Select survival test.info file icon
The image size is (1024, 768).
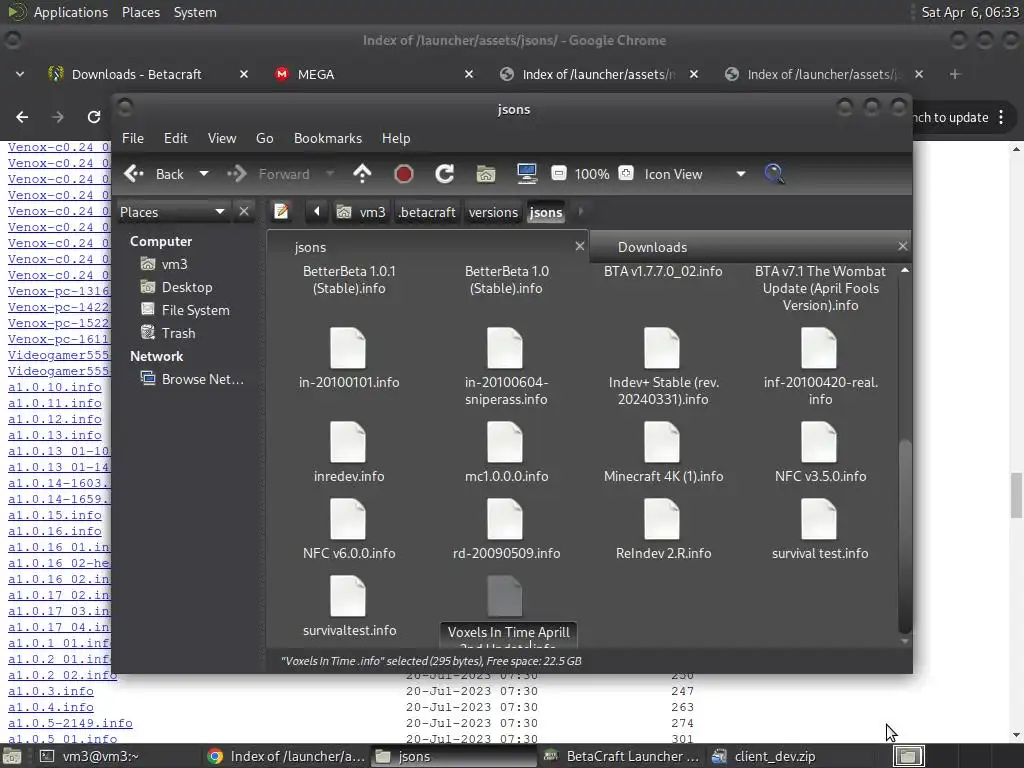(819, 519)
